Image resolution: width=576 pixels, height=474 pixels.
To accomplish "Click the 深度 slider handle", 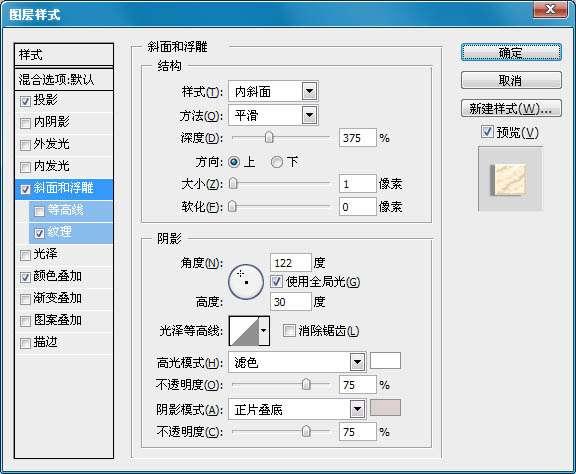I will (269, 138).
